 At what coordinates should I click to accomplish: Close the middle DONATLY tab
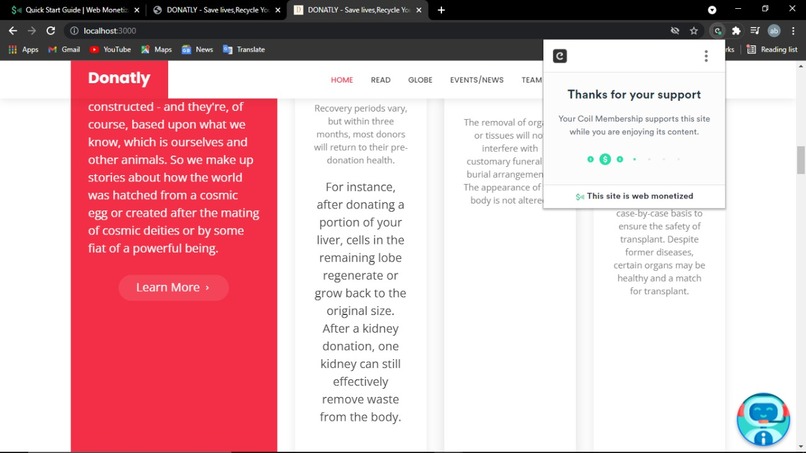[x=278, y=10]
